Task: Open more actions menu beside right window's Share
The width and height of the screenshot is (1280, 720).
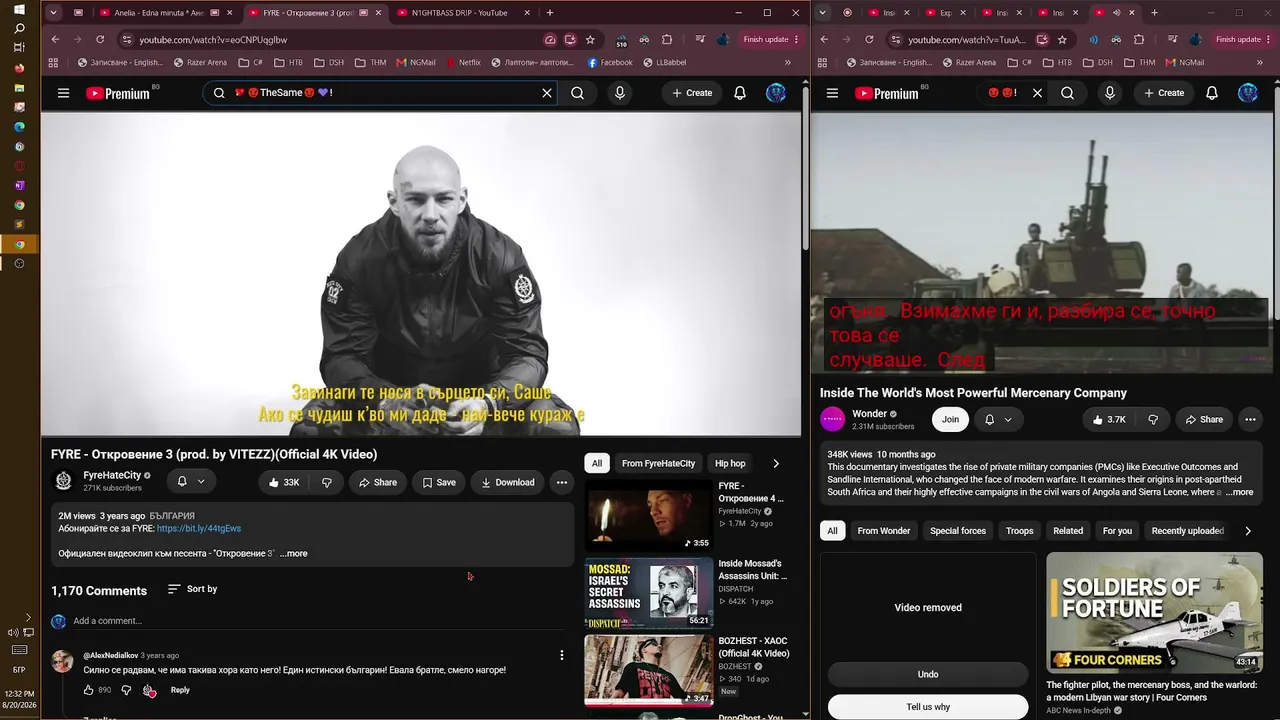Action: 1250,420
